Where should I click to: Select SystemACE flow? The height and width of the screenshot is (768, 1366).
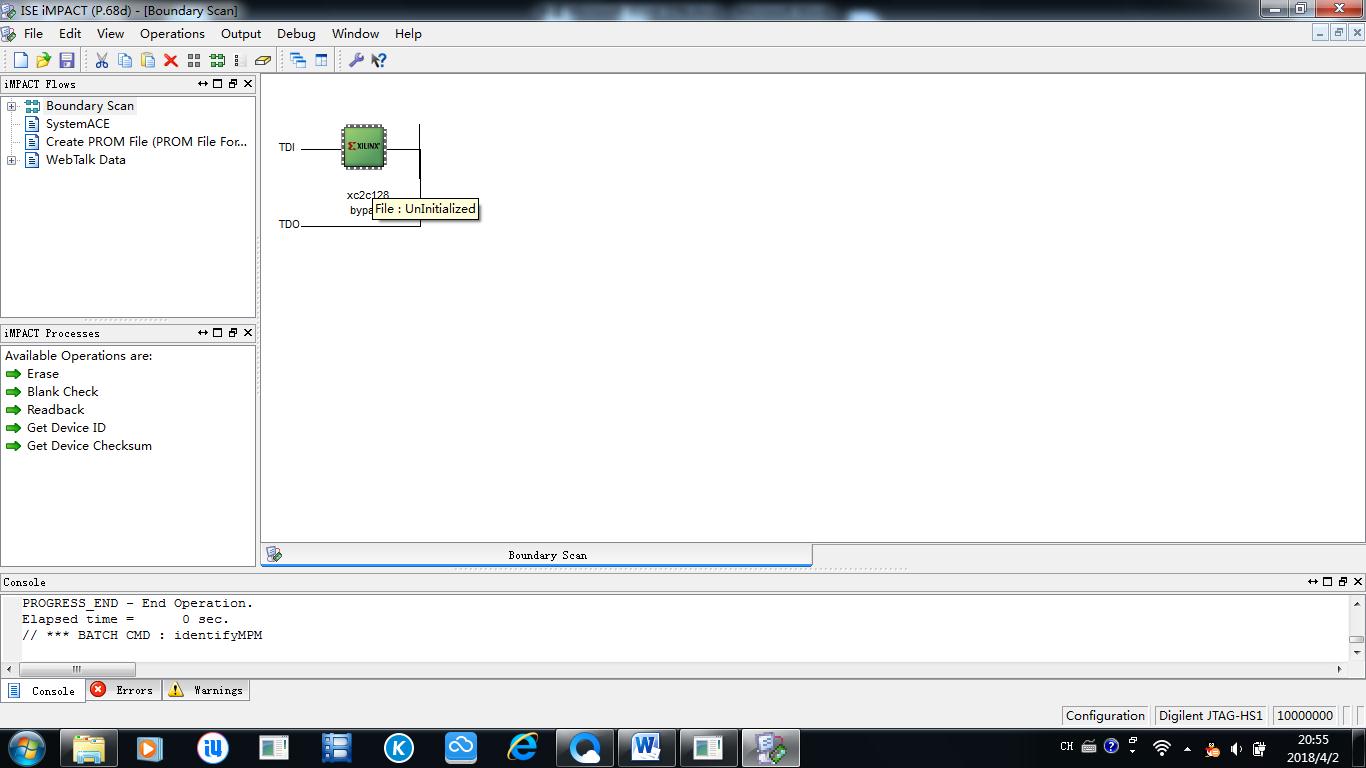tap(78, 124)
